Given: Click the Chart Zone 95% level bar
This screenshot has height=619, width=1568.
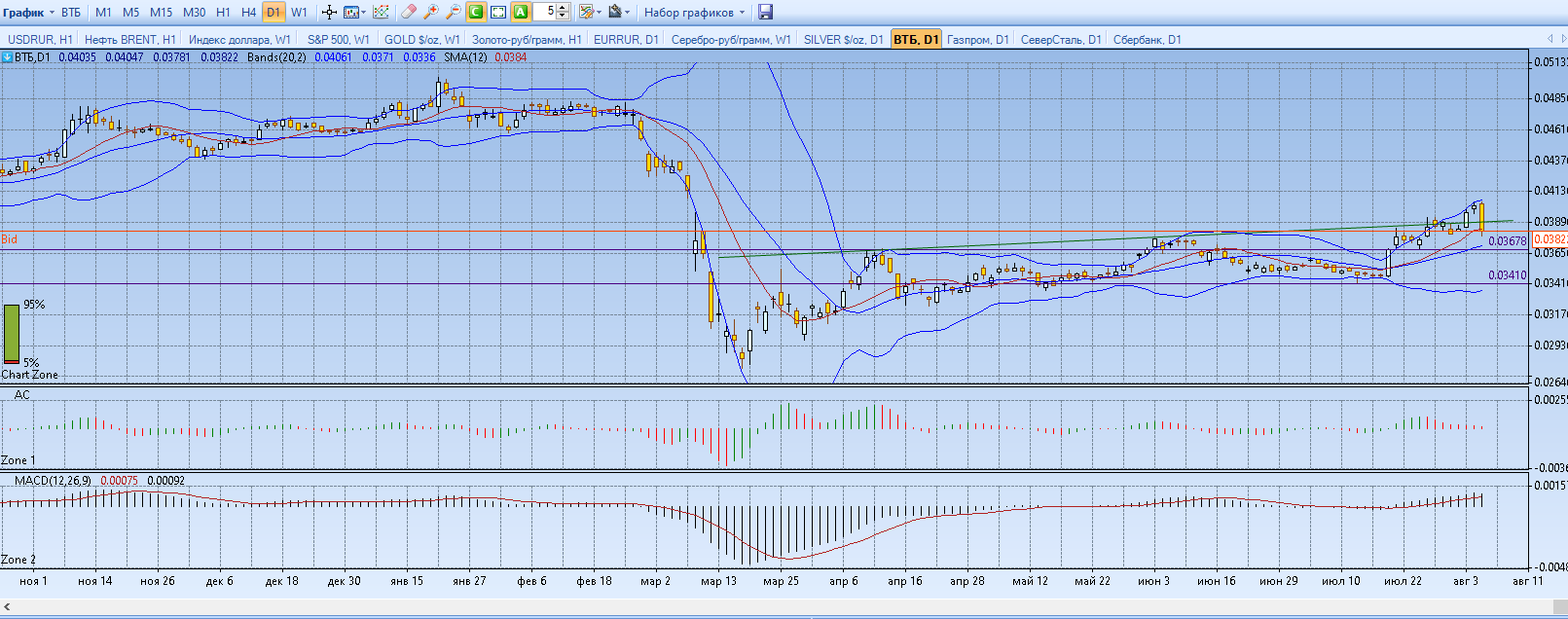Looking at the screenshot, I should (11, 333).
